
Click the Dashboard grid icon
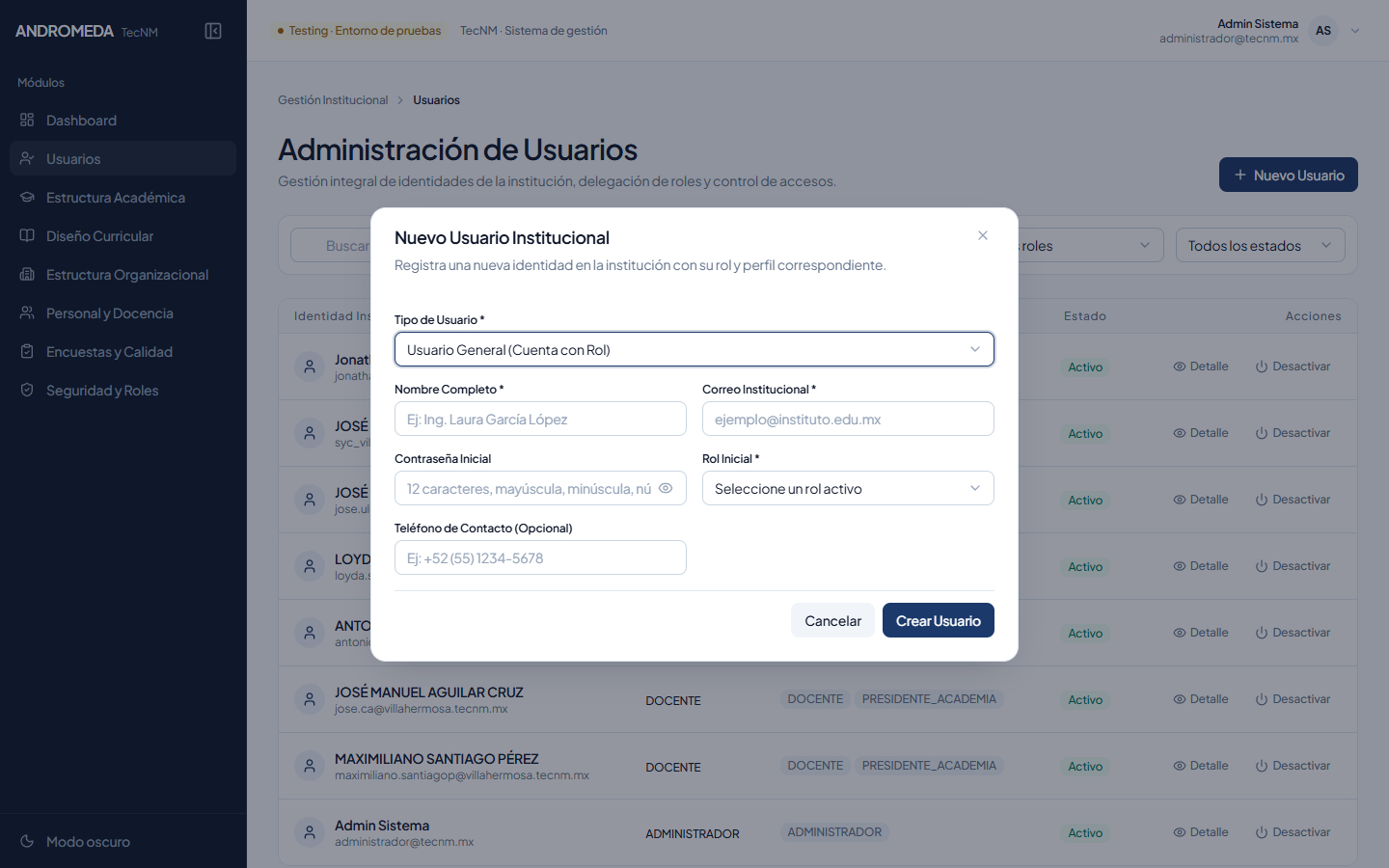click(x=27, y=120)
